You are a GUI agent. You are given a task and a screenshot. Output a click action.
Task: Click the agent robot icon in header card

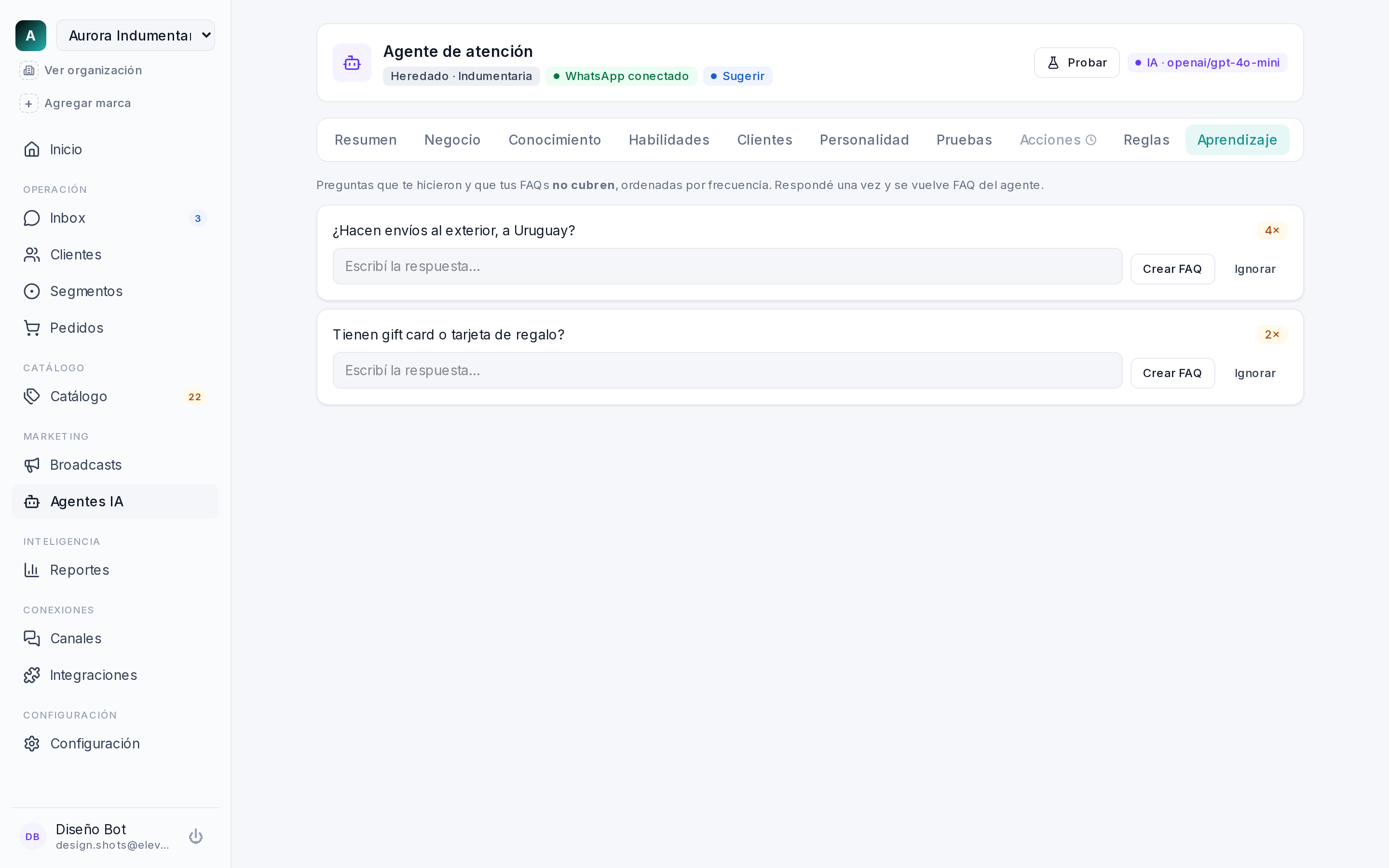coord(352,63)
